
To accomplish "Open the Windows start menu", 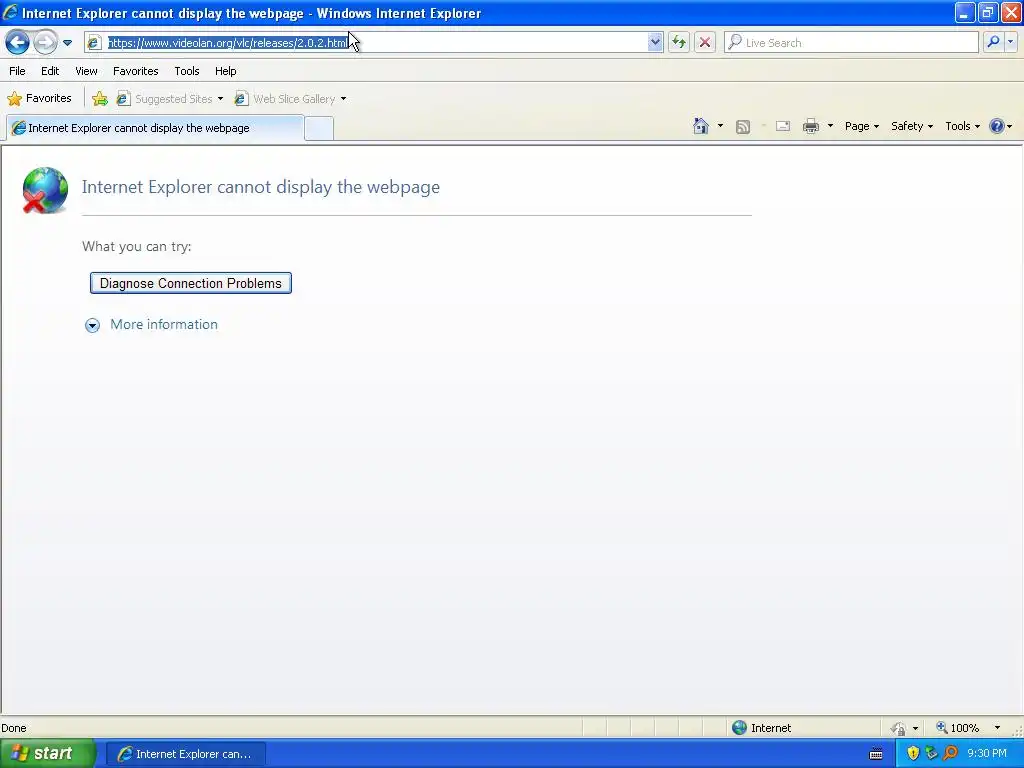I will 47,754.
